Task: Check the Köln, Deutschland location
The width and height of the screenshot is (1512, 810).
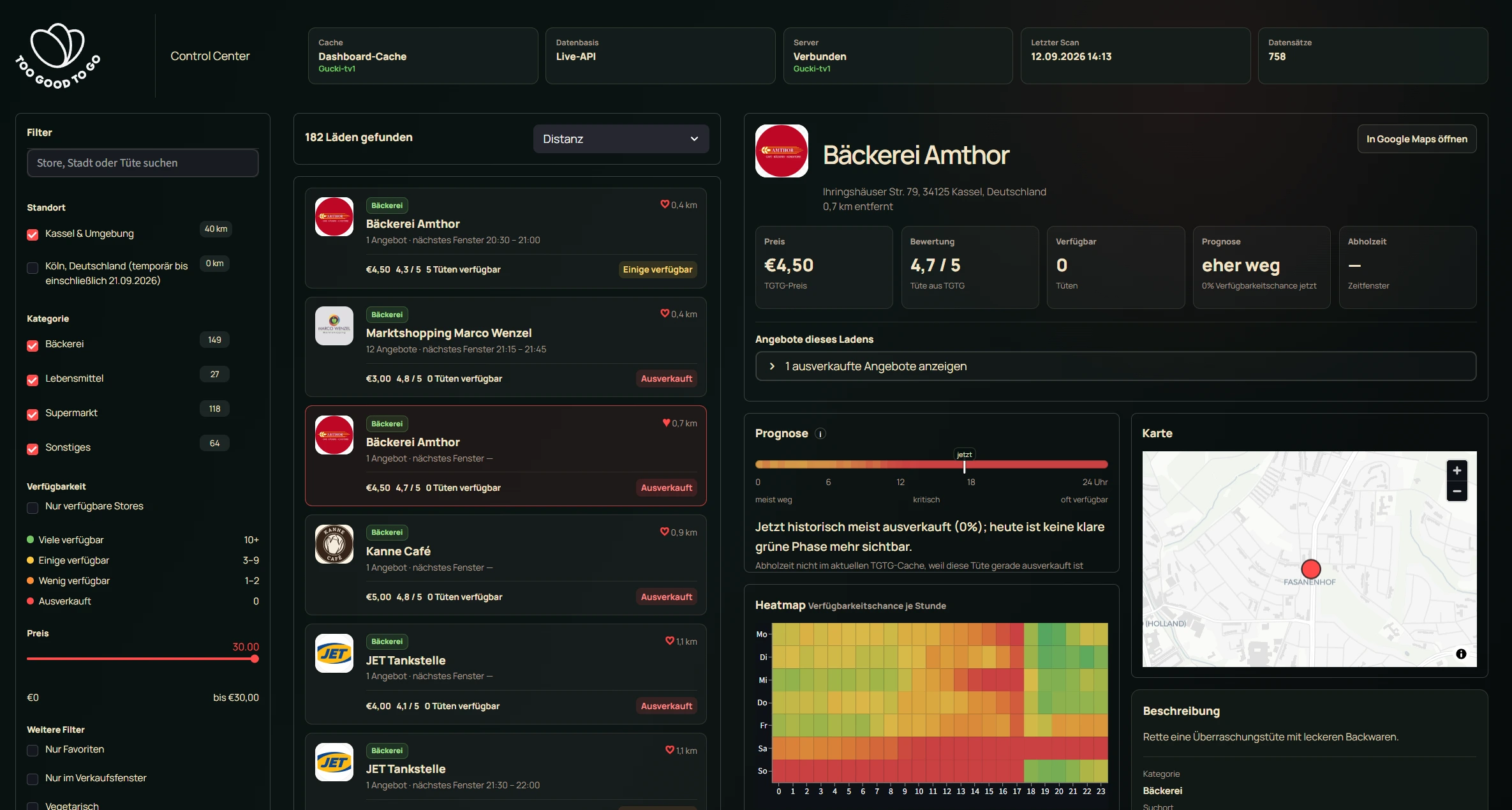Action: (33, 267)
